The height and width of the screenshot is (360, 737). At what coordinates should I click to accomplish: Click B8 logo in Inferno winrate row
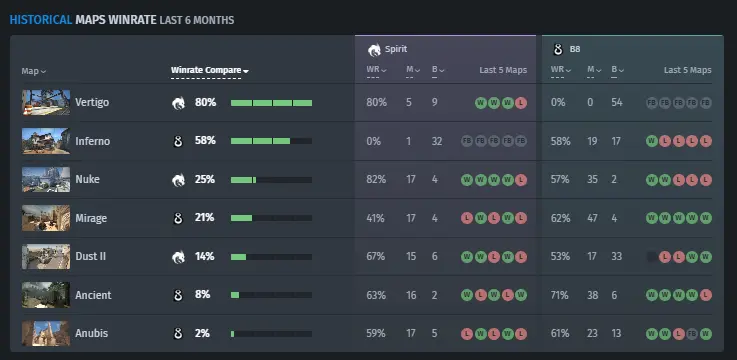click(178, 141)
